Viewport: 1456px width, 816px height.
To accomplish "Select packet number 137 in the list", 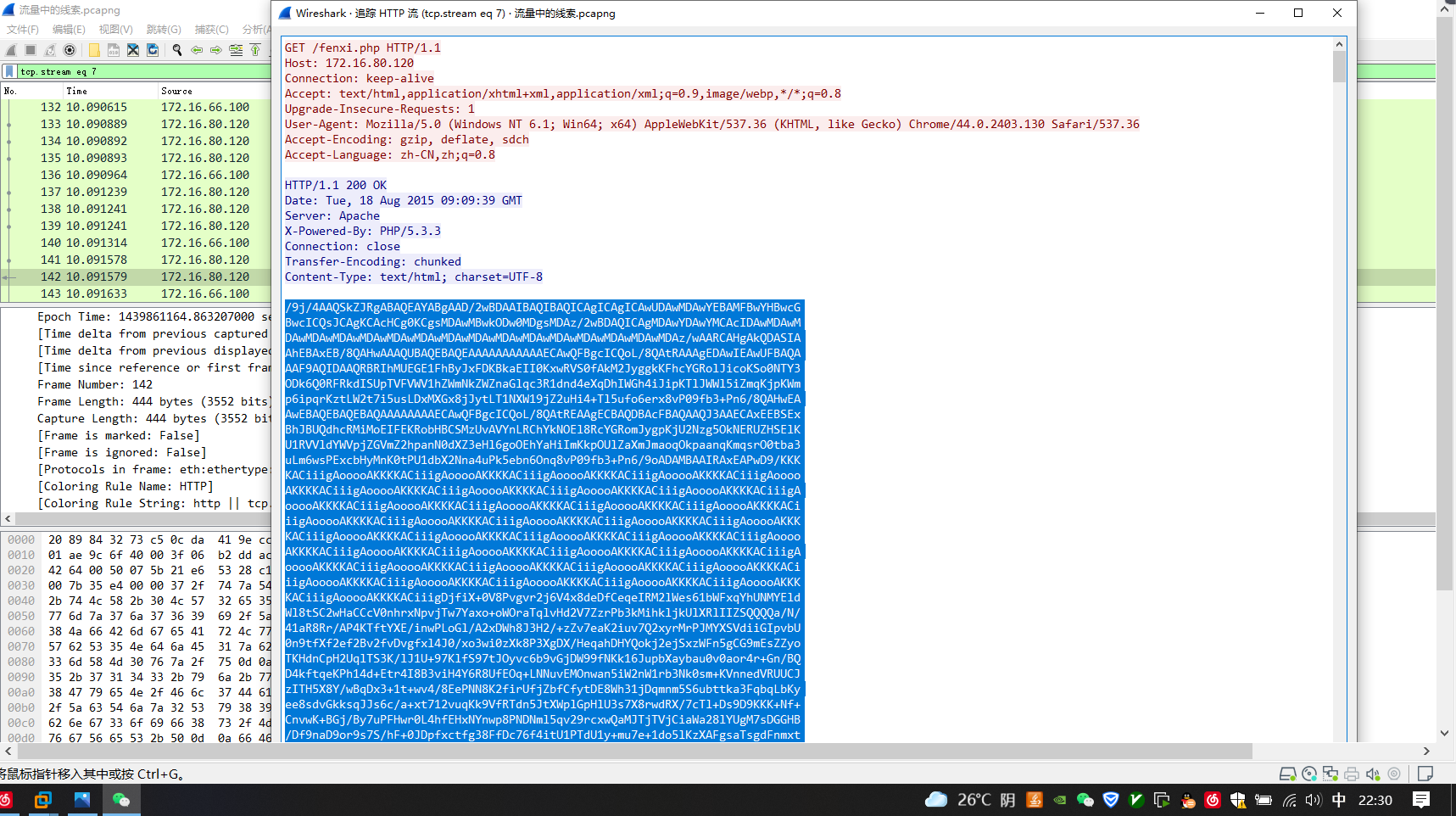I will coord(127,192).
